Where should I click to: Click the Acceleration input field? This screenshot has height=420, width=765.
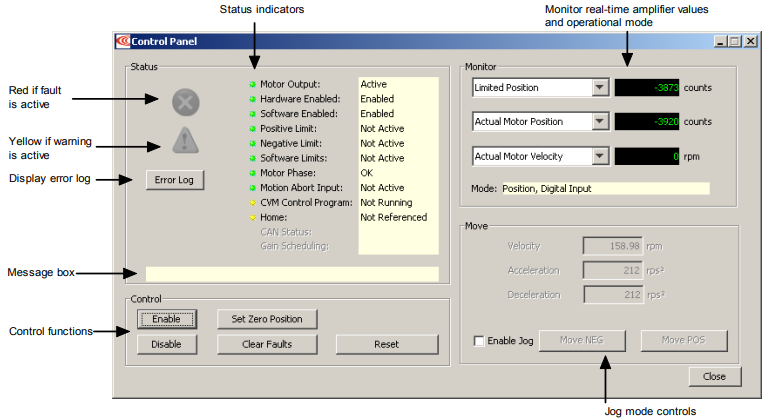tap(613, 270)
